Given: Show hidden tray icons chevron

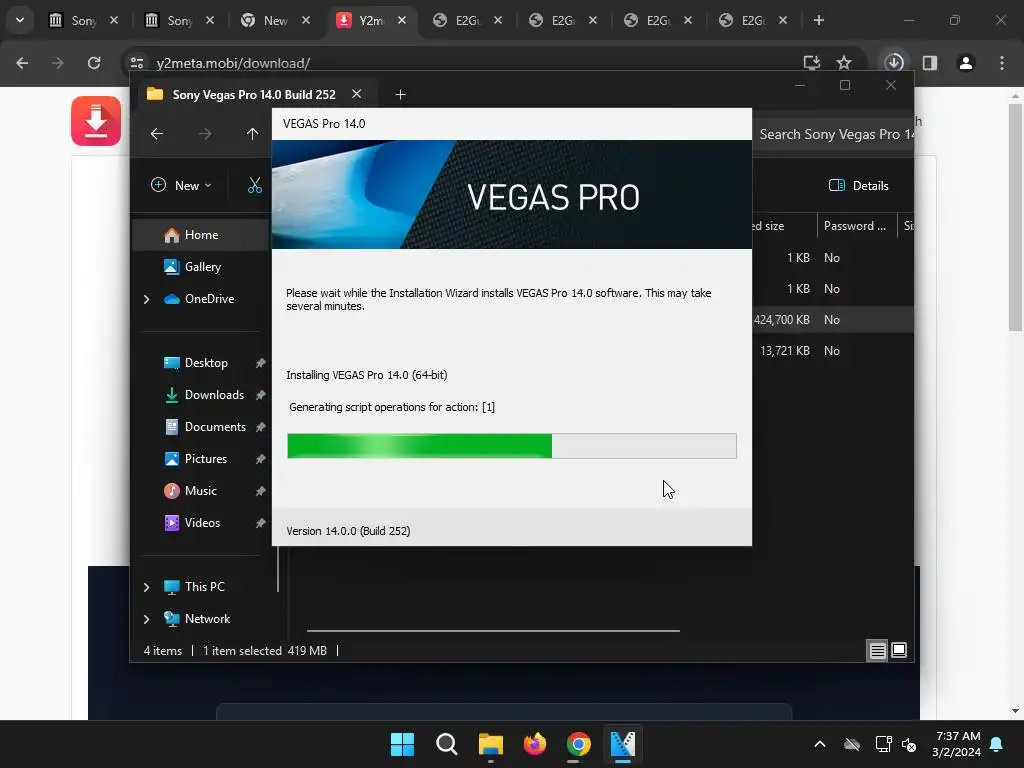Looking at the screenshot, I should [x=820, y=744].
